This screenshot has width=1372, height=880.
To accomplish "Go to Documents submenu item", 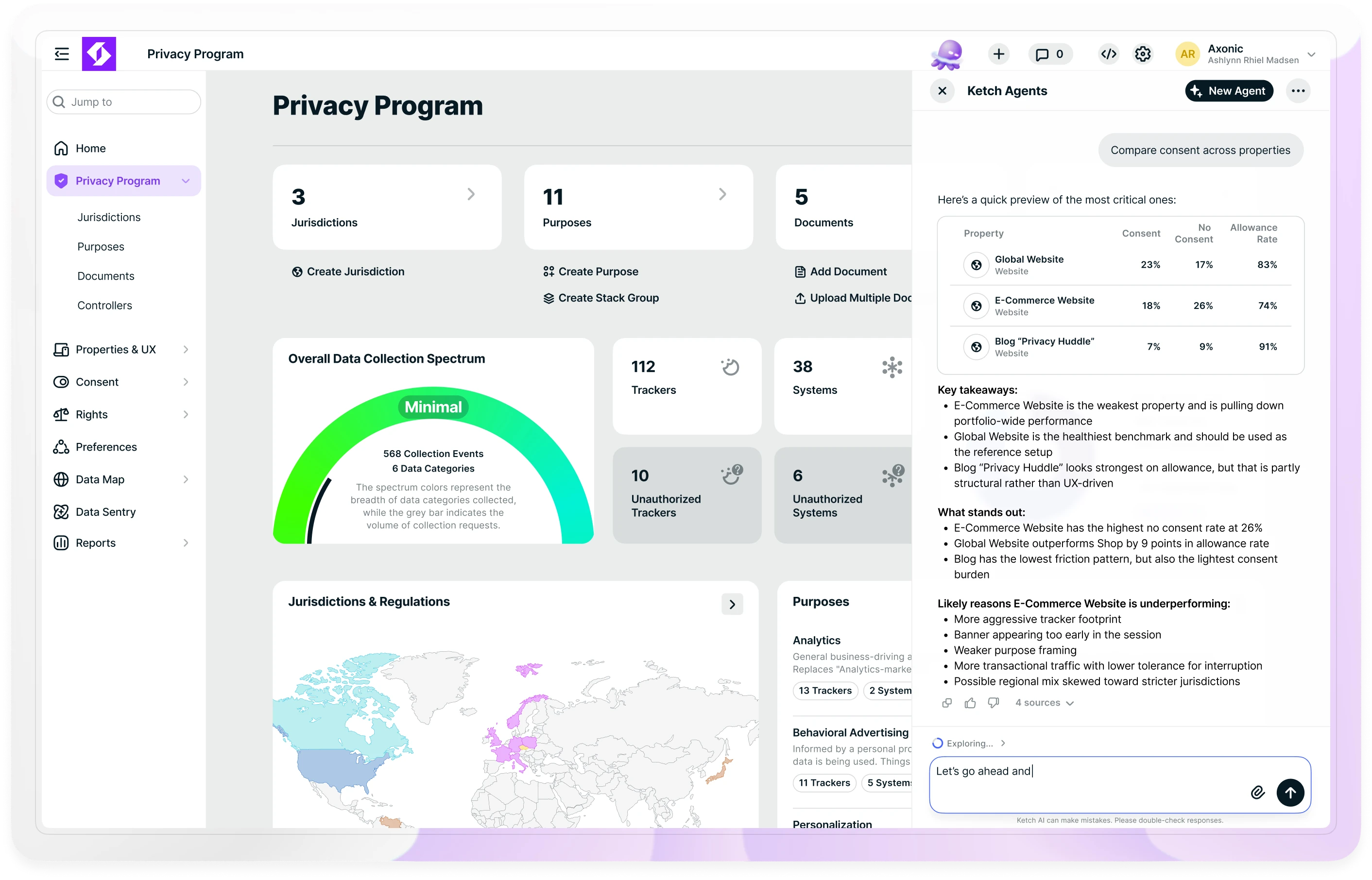I will pos(106,276).
